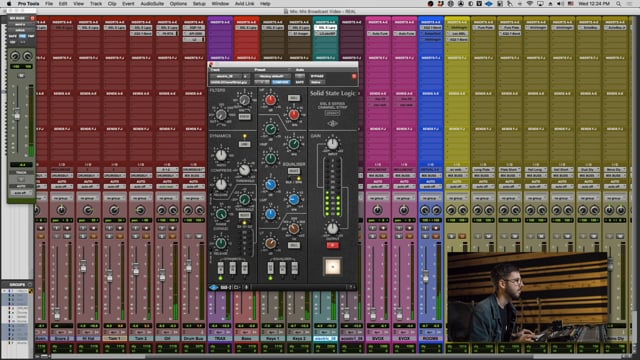Toggle the Dynamics Link button

(x=244, y=144)
